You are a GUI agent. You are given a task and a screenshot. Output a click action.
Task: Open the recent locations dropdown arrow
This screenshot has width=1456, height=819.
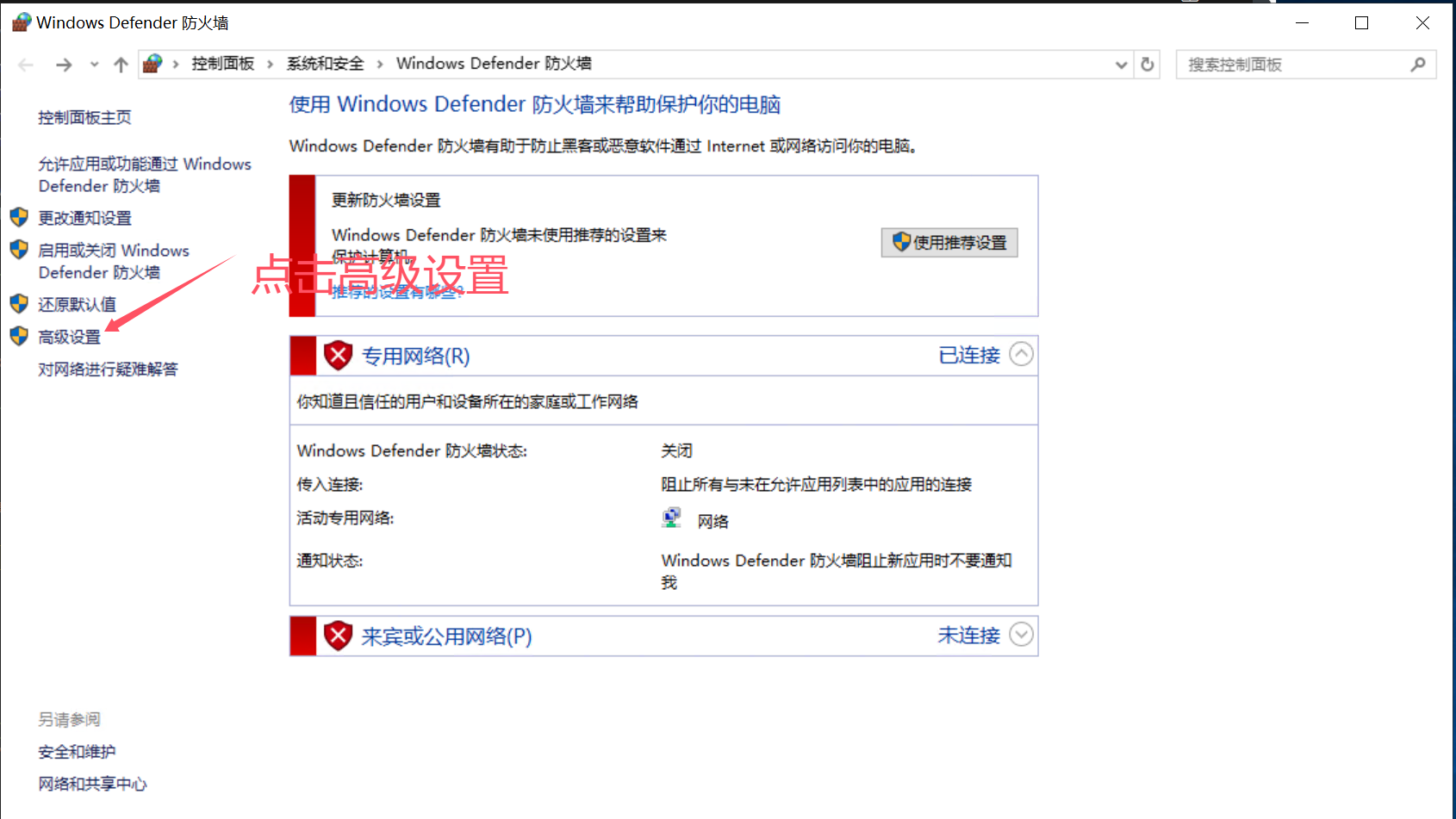(x=94, y=65)
